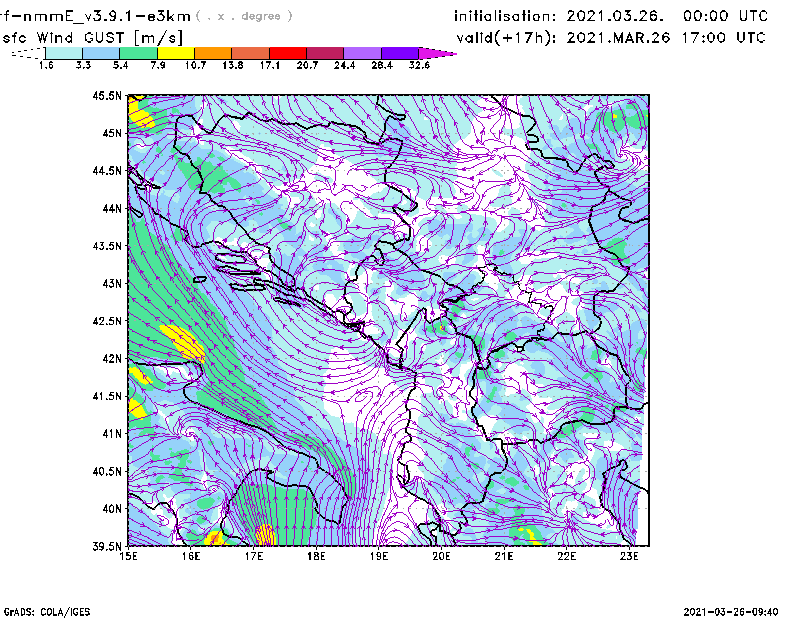Pick the bright red legend swatch
Image resolution: width=800 pixels, height=618 pixels.
click(287, 52)
